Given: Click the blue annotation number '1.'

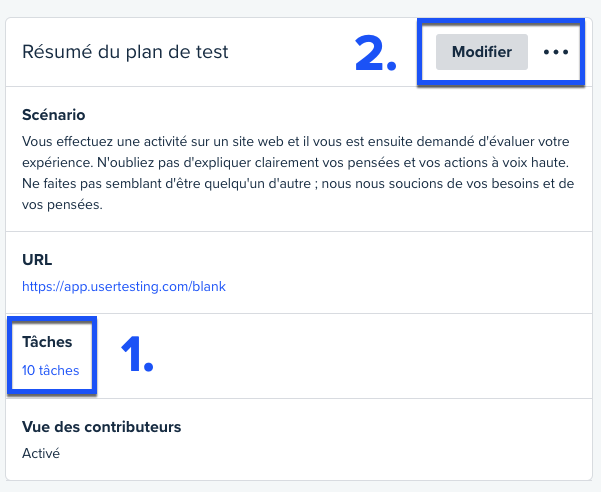Looking at the screenshot, I should click(137, 354).
